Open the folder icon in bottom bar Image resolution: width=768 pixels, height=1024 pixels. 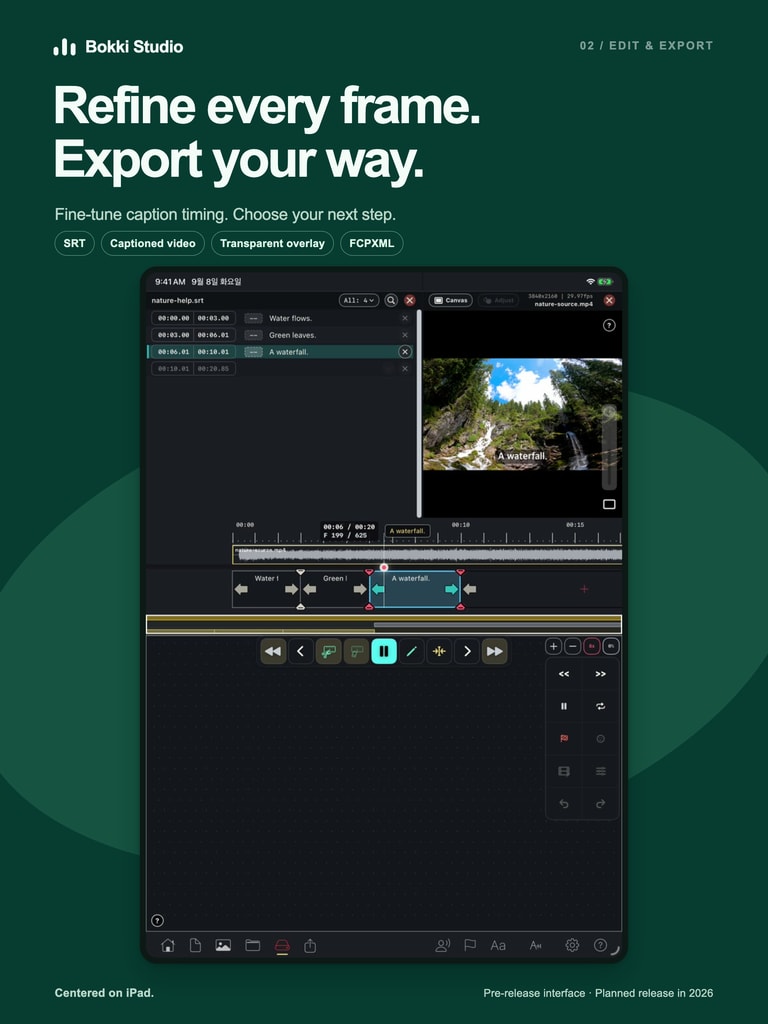point(253,945)
